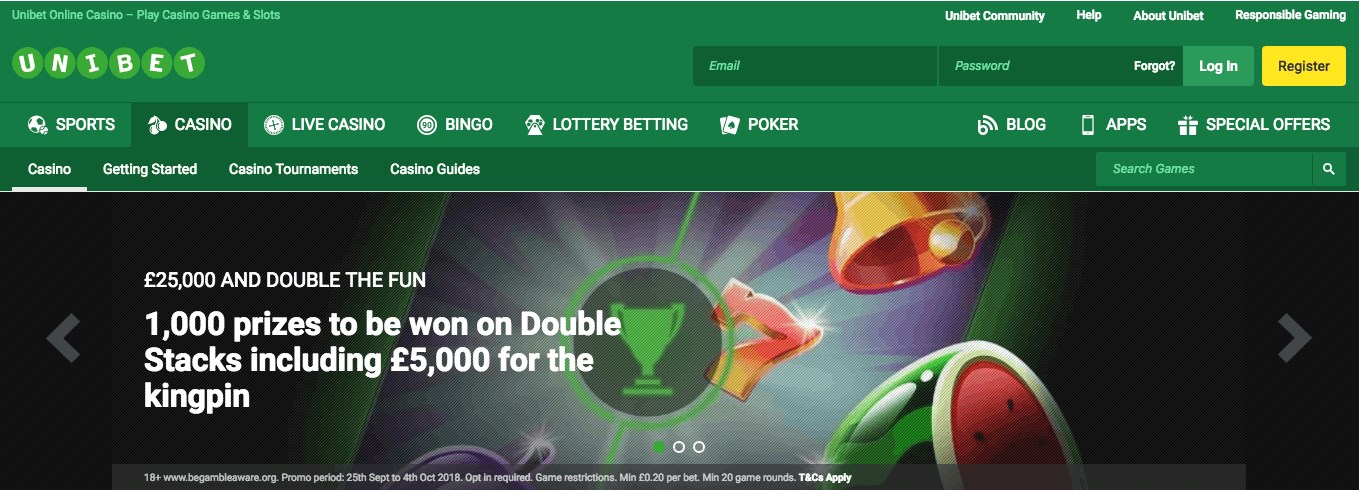Go to previous banner slide arrow
The height and width of the screenshot is (490, 1359).
click(x=63, y=338)
